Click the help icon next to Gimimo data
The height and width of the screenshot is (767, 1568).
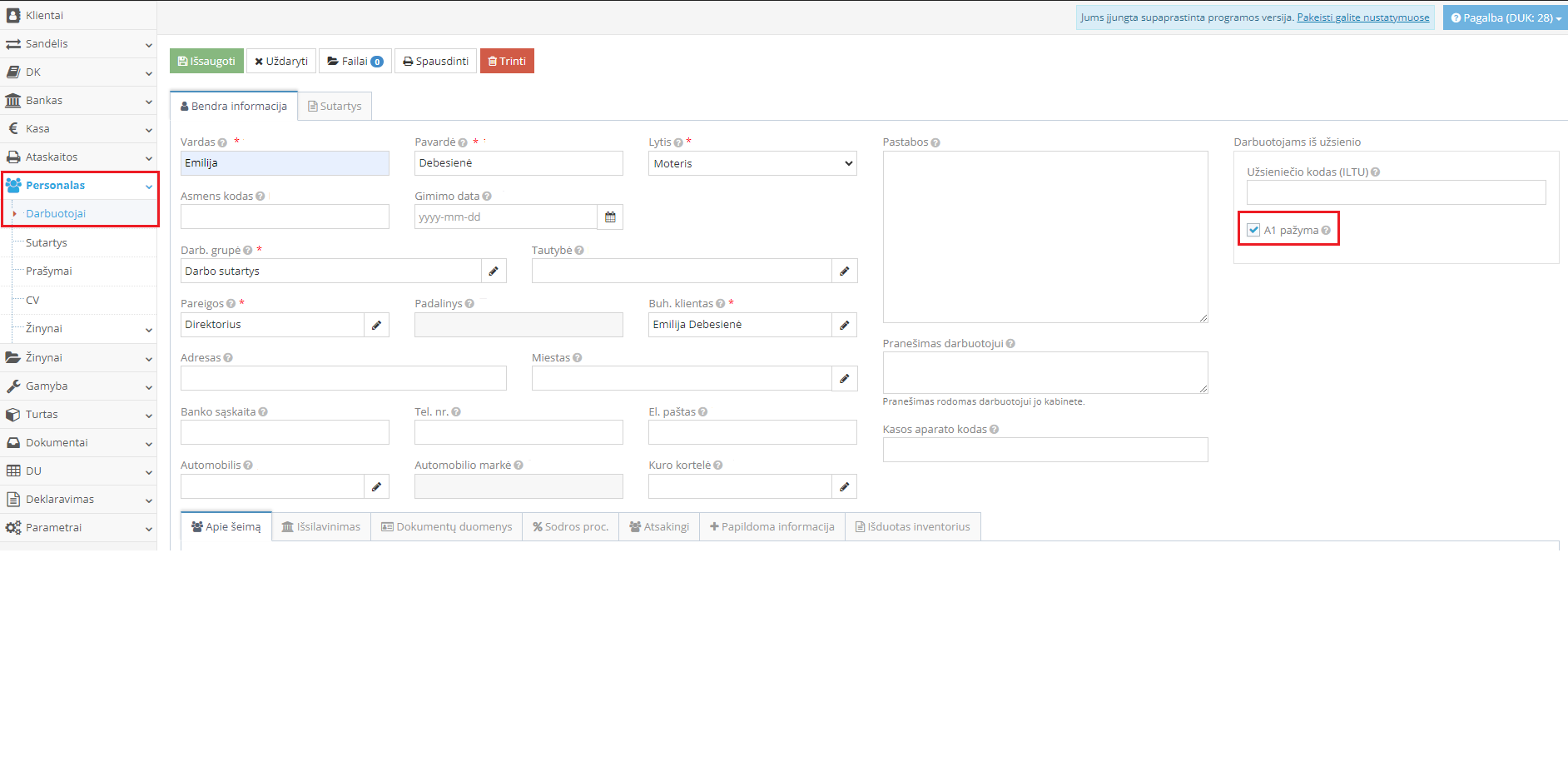[x=487, y=197]
